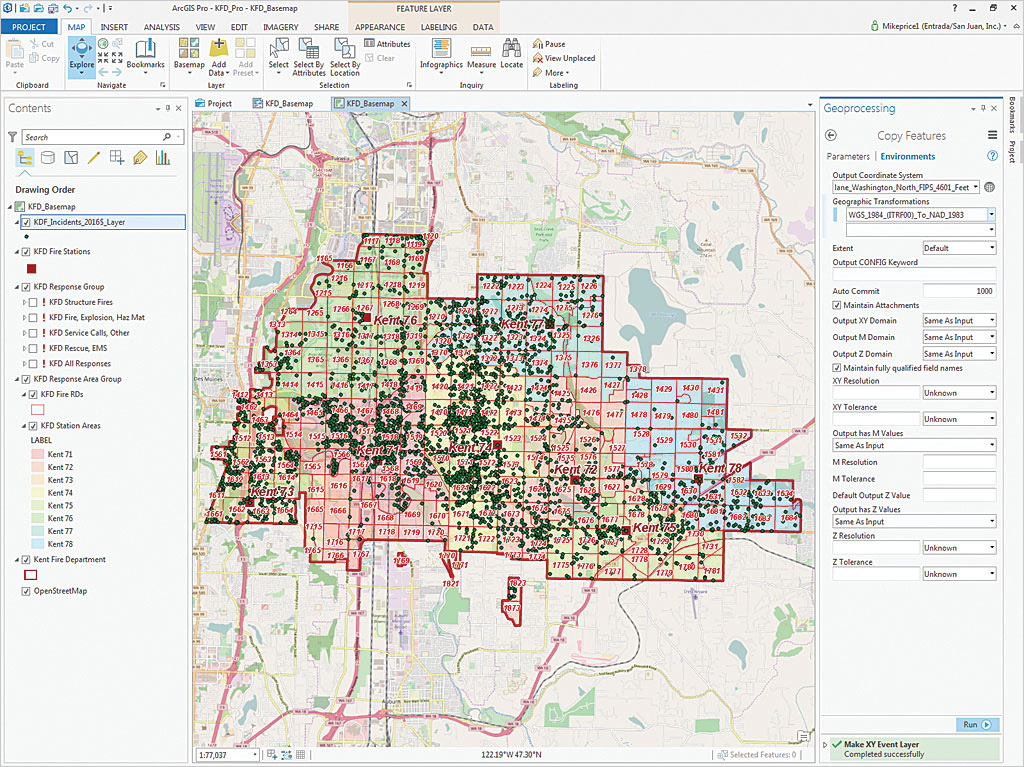Image resolution: width=1024 pixels, height=767 pixels.
Task: Toggle KDF_Incidents_2016$_Layer visibility
Action: click(x=26, y=222)
